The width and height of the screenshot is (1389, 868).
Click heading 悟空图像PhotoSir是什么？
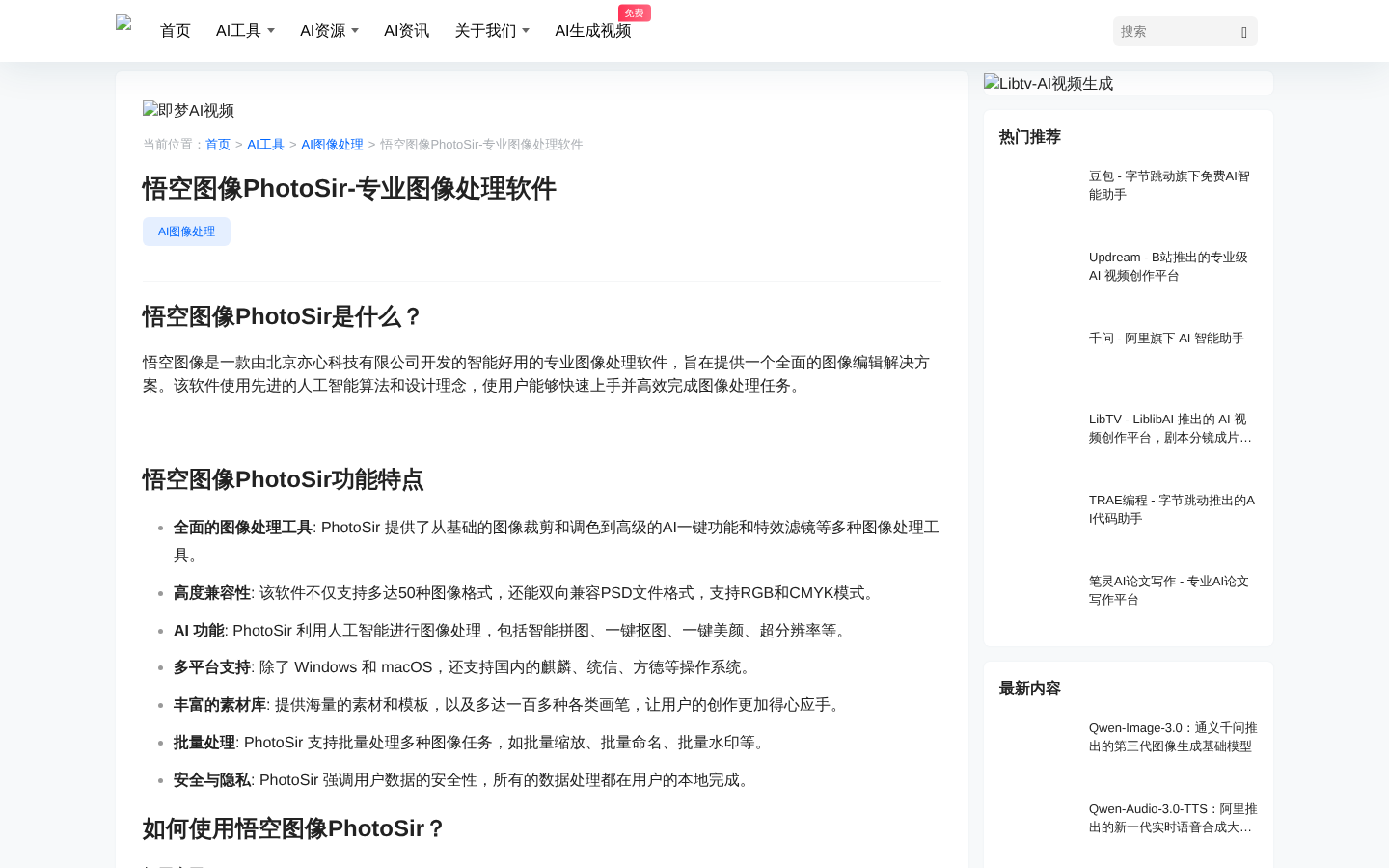tap(283, 316)
